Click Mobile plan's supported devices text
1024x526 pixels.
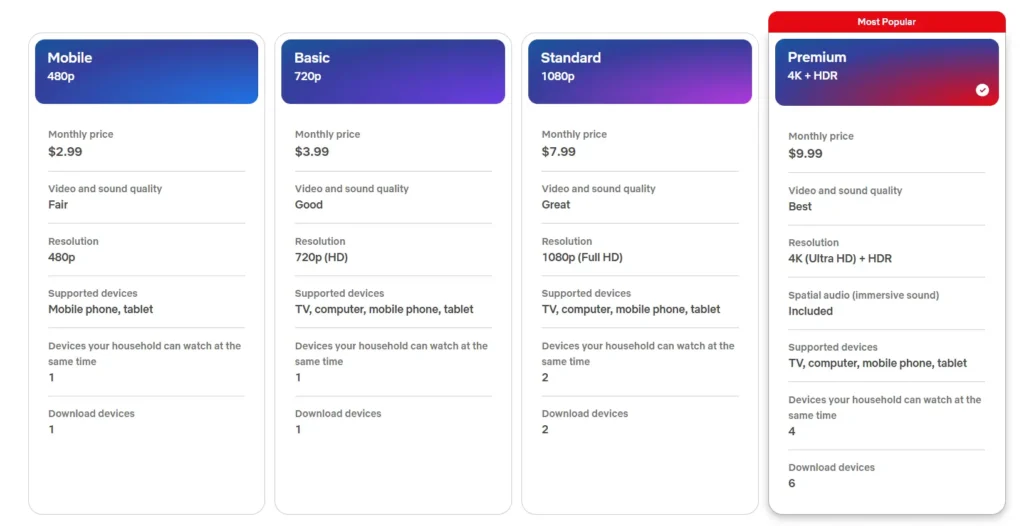(101, 310)
